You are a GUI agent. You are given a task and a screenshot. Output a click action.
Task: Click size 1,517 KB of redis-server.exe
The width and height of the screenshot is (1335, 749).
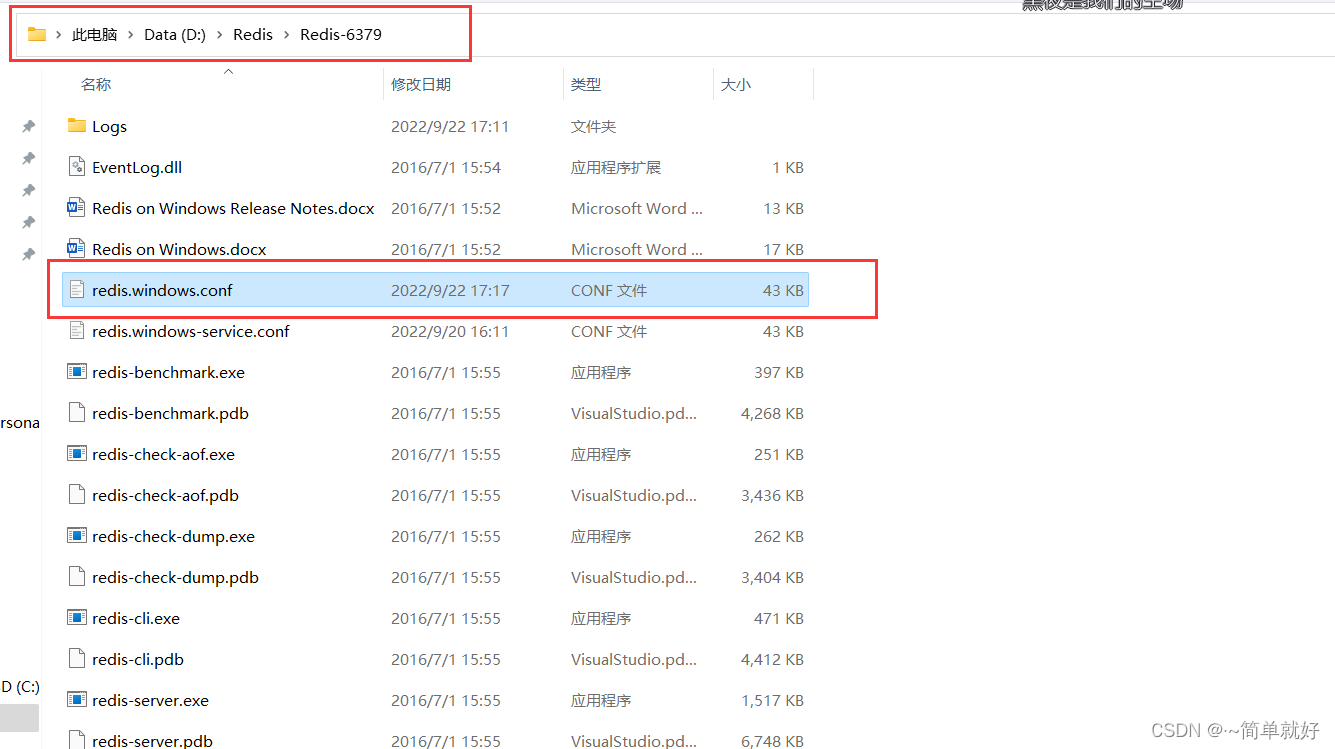pyautogui.click(x=773, y=700)
